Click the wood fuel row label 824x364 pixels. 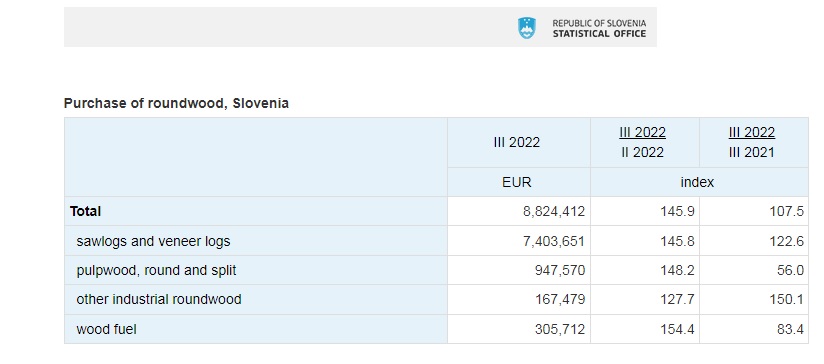click(107, 329)
